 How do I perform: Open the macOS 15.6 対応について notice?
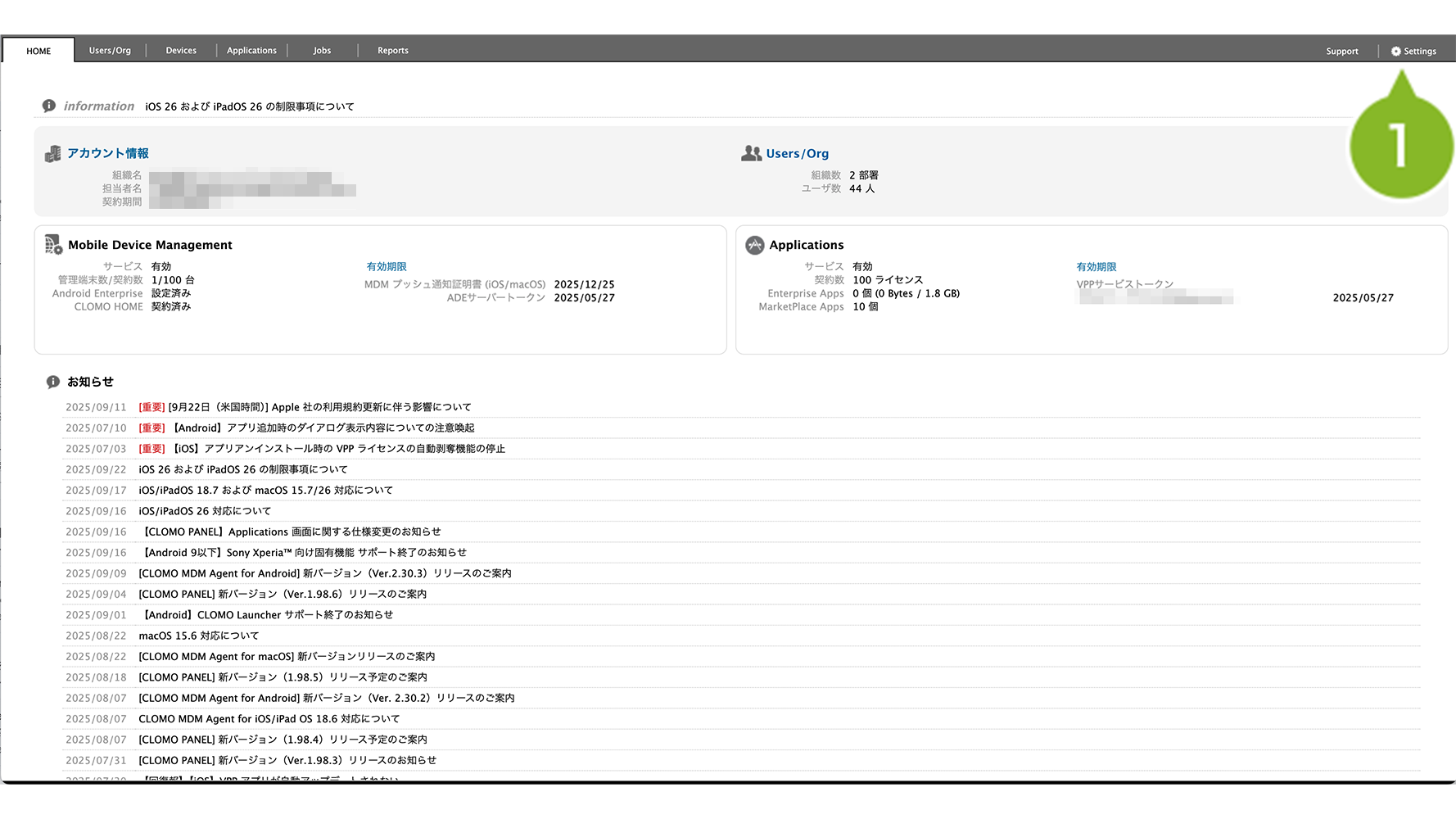tap(198, 636)
